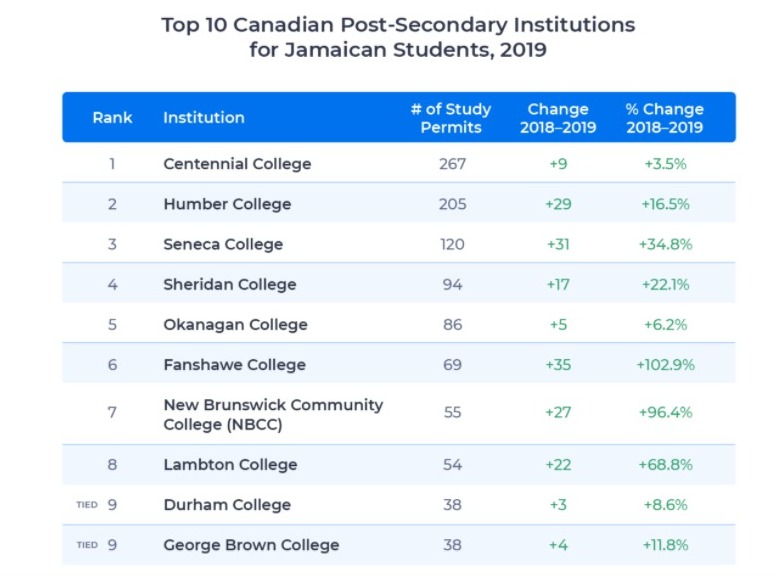Click Fanshawe's +102.9% change value
Image resolution: width=776 pixels, height=576 pixels.
pyautogui.click(x=665, y=364)
